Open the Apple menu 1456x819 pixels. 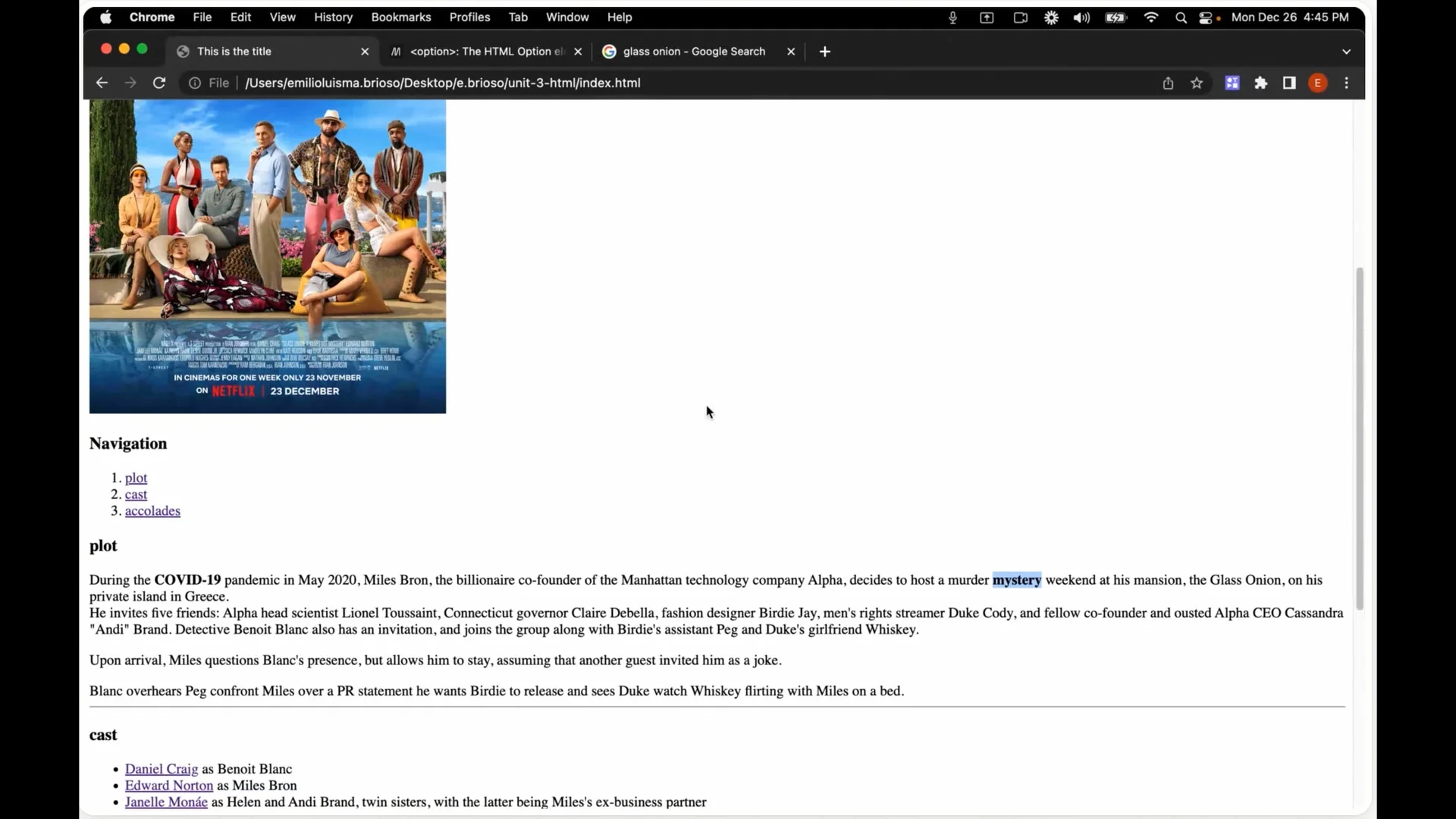(x=105, y=17)
